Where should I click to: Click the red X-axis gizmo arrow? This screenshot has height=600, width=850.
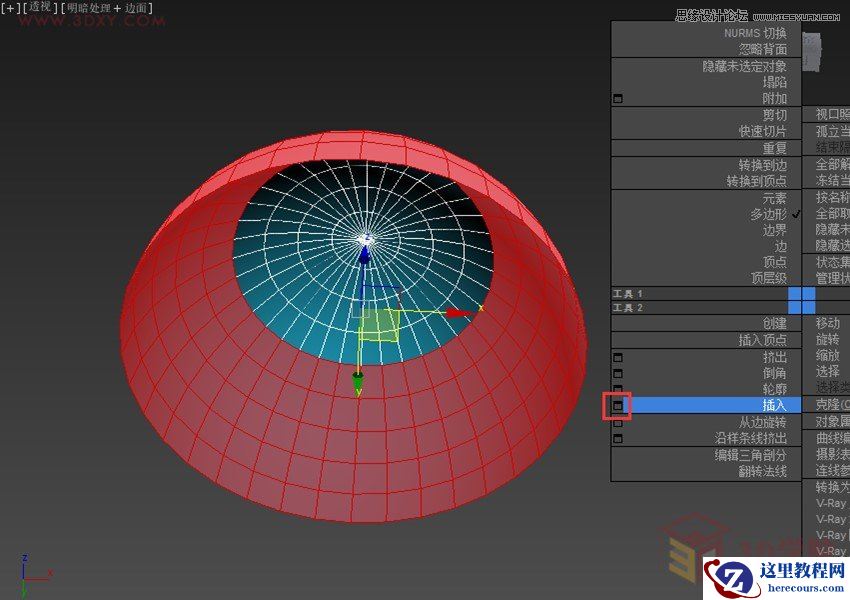459,313
